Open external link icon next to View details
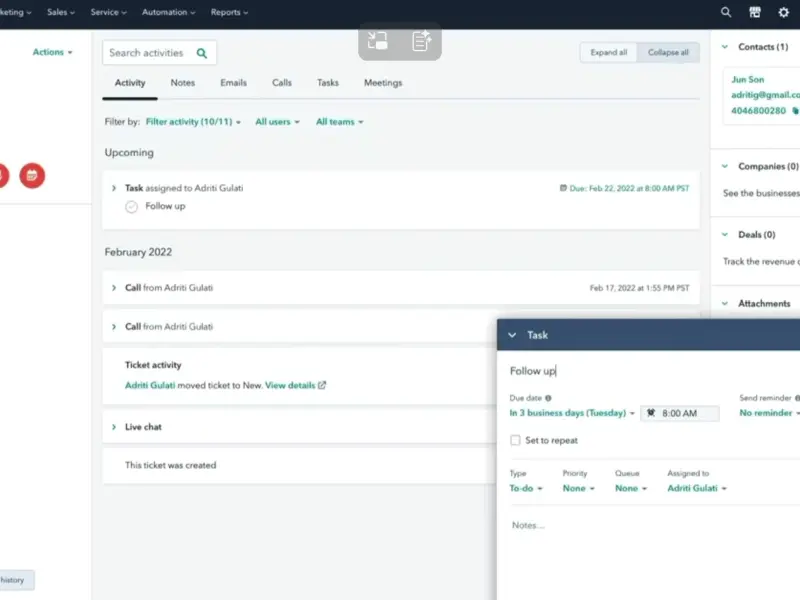The height and width of the screenshot is (600, 800). (322, 385)
